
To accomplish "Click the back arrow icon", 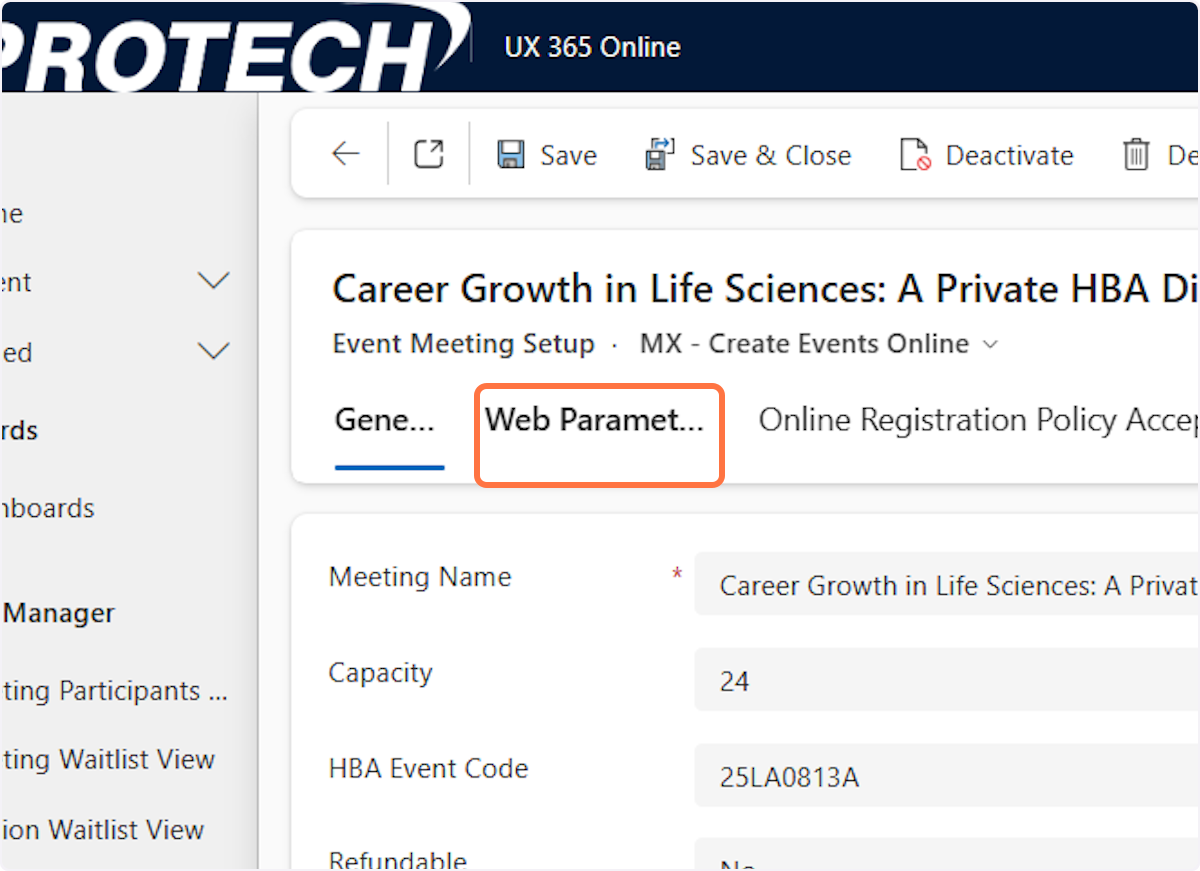I will click(x=346, y=154).
